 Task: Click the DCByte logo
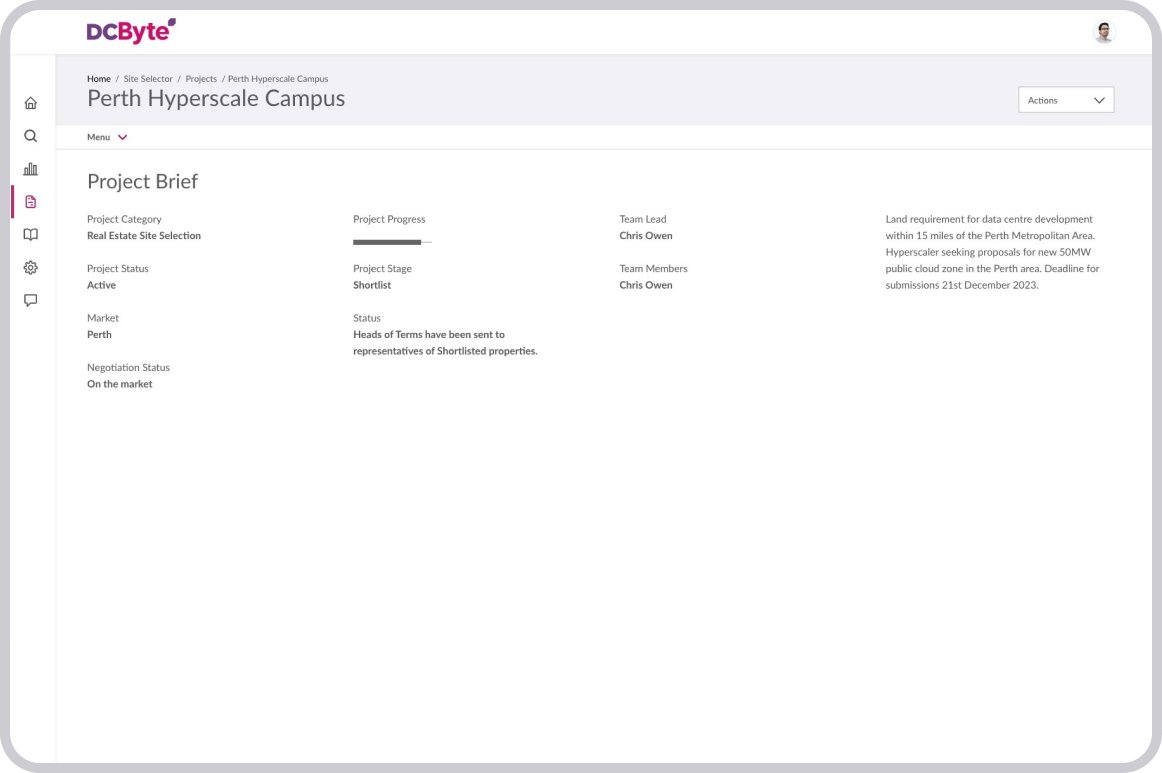pyautogui.click(x=131, y=31)
